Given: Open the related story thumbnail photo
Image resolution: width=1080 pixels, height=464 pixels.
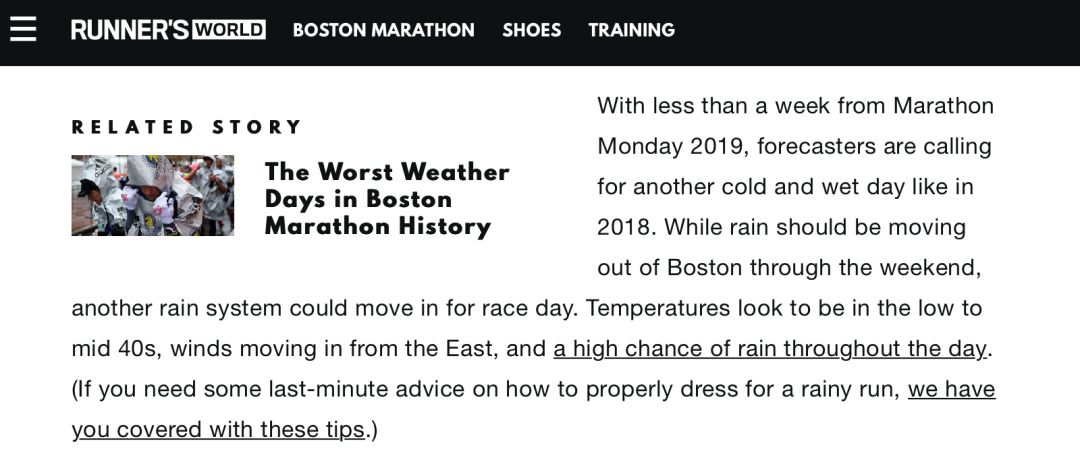Looking at the screenshot, I should click(153, 196).
